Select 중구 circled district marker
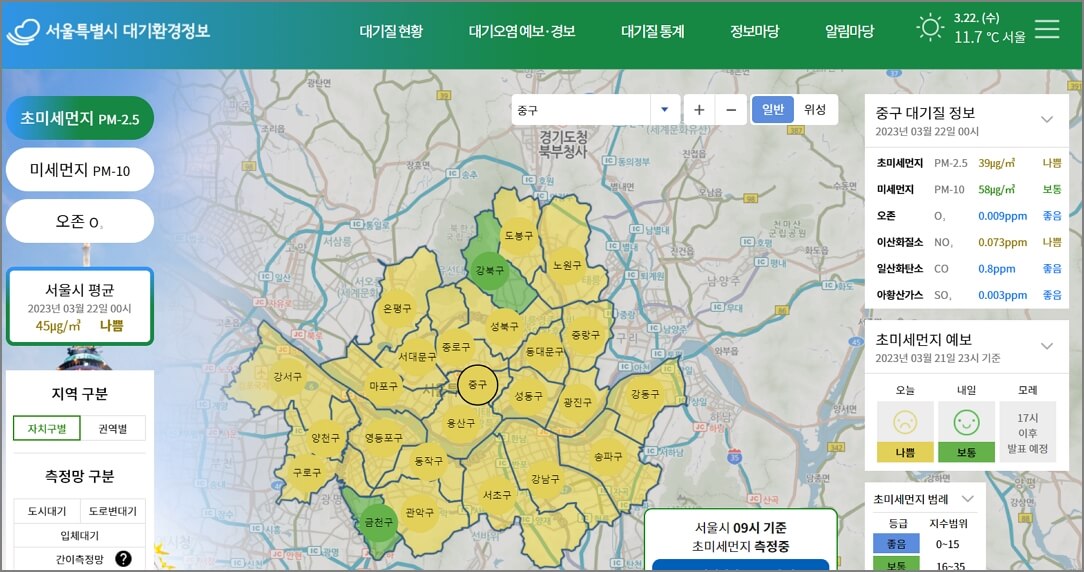The height and width of the screenshot is (572, 1084). [x=477, y=384]
